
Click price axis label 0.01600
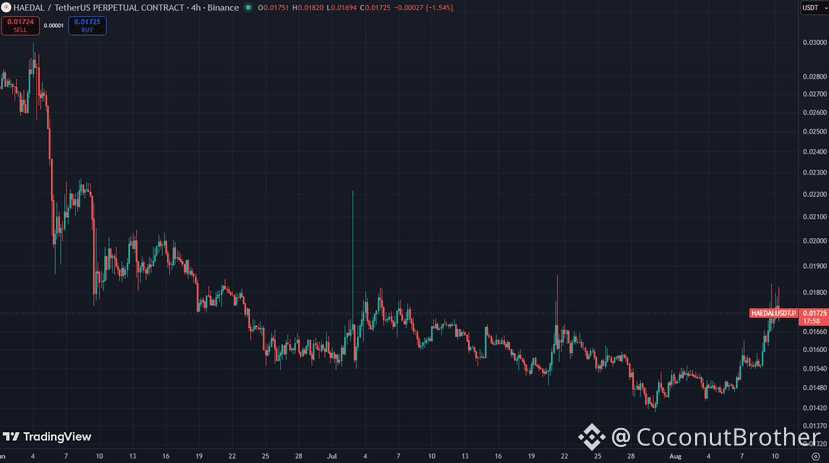coord(814,350)
